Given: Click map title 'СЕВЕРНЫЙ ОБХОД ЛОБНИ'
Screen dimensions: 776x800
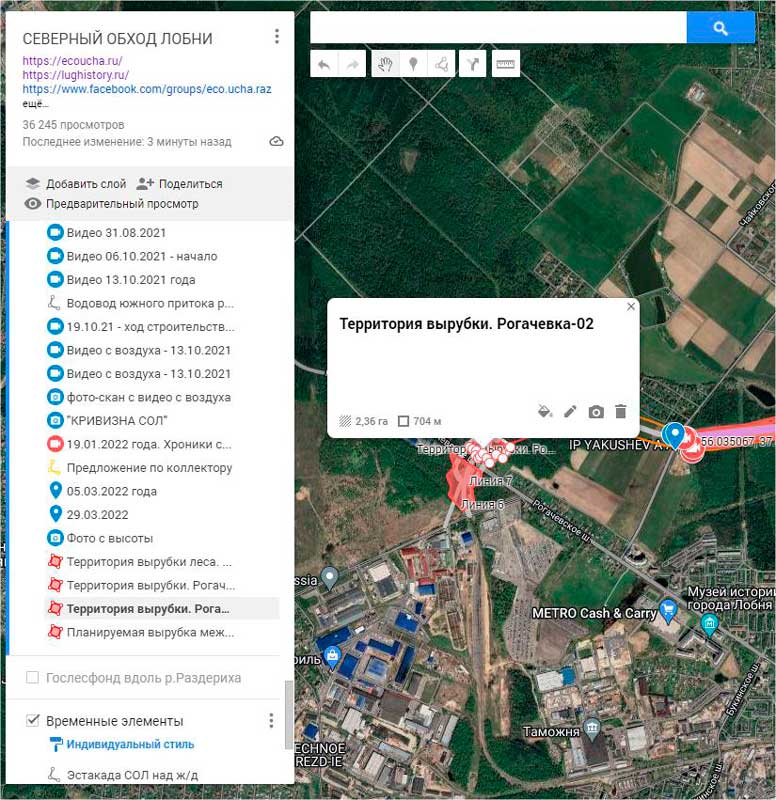Looking at the screenshot, I should [x=117, y=39].
